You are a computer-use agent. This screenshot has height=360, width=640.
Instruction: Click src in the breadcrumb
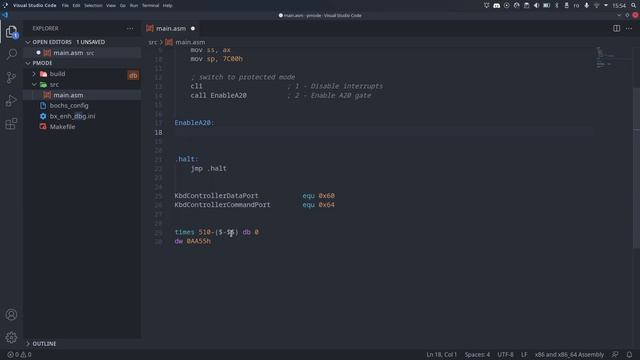tap(152, 42)
